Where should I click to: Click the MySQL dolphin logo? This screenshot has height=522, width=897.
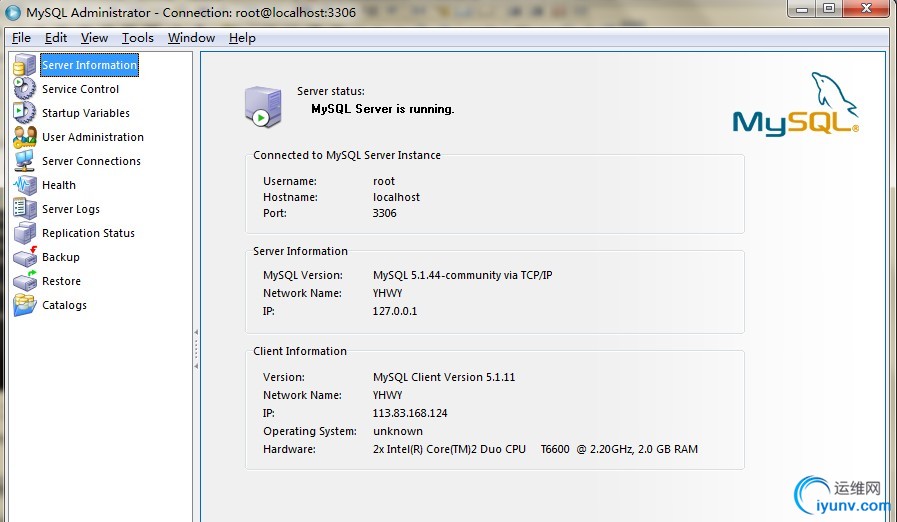click(795, 104)
